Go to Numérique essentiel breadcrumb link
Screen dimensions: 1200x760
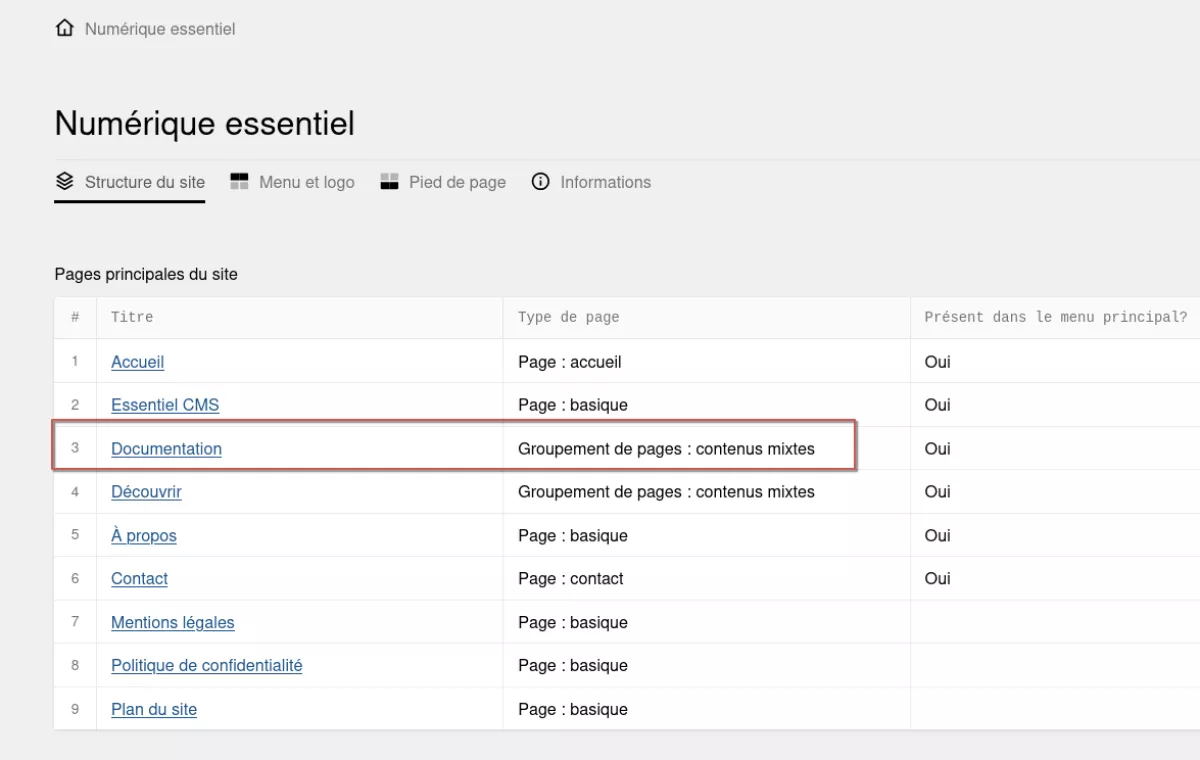tap(160, 29)
